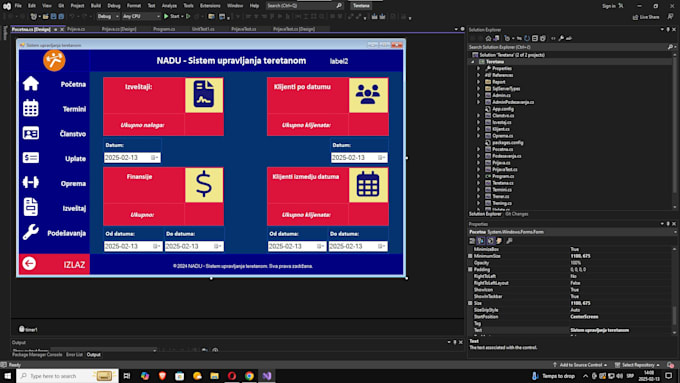This screenshot has height=383, width=680.
Task: Click the document icon beside Izveštaj
Action: (x=31, y=207)
